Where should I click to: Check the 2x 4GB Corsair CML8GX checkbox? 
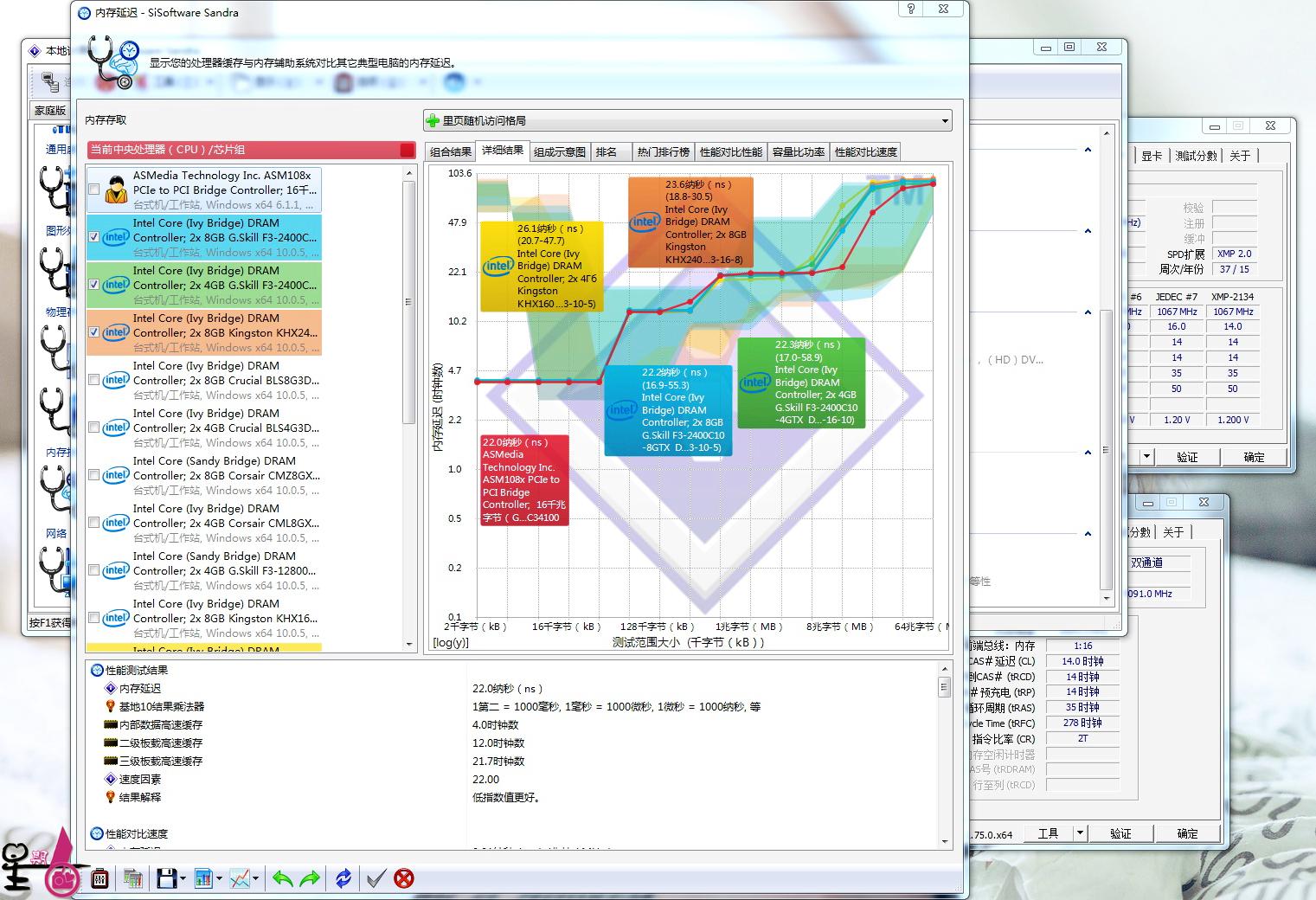[93, 523]
